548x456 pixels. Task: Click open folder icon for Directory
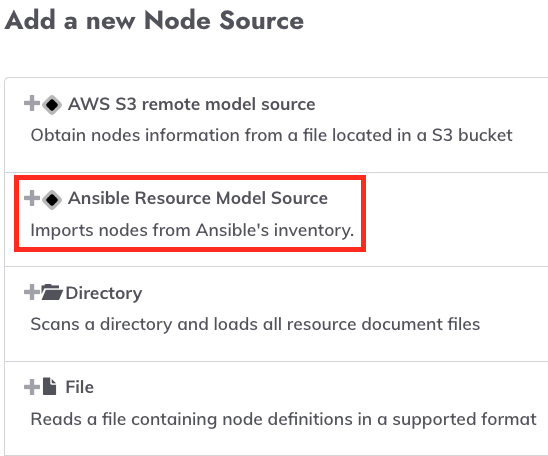click(52, 292)
